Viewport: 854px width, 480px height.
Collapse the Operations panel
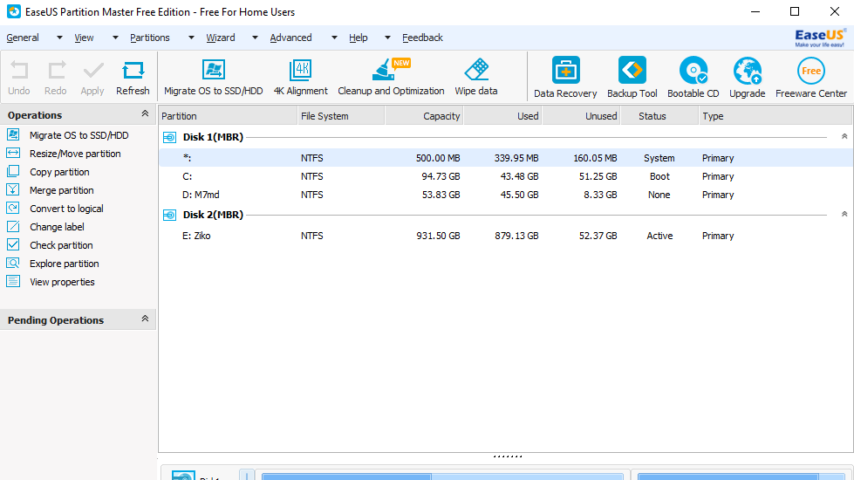[145, 113]
